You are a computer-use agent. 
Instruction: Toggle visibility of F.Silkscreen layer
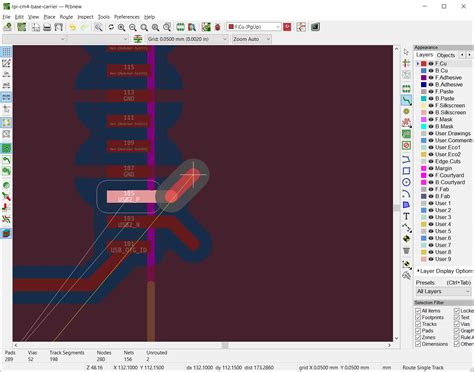point(431,105)
